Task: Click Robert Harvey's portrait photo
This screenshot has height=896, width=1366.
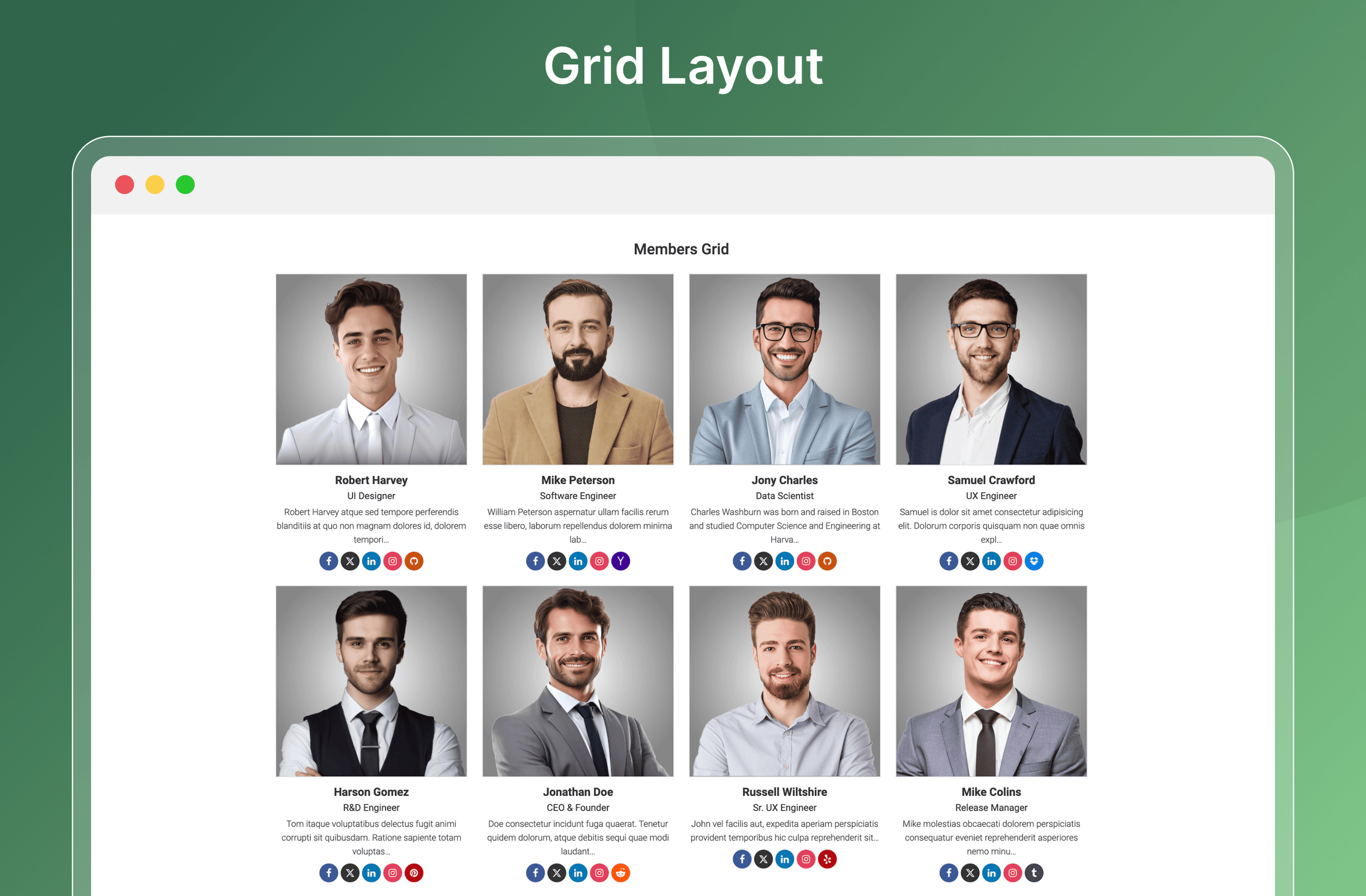Action: tap(371, 369)
